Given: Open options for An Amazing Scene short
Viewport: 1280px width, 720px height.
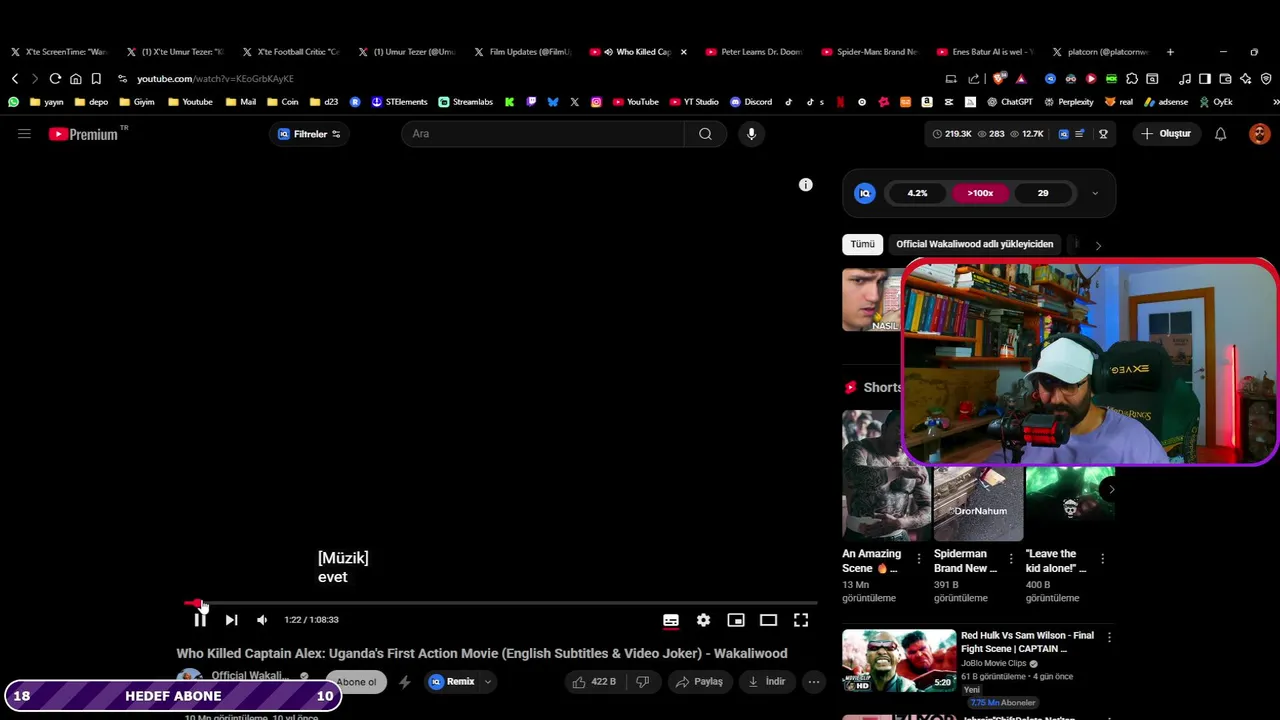Looking at the screenshot, I should pos(919,559).
